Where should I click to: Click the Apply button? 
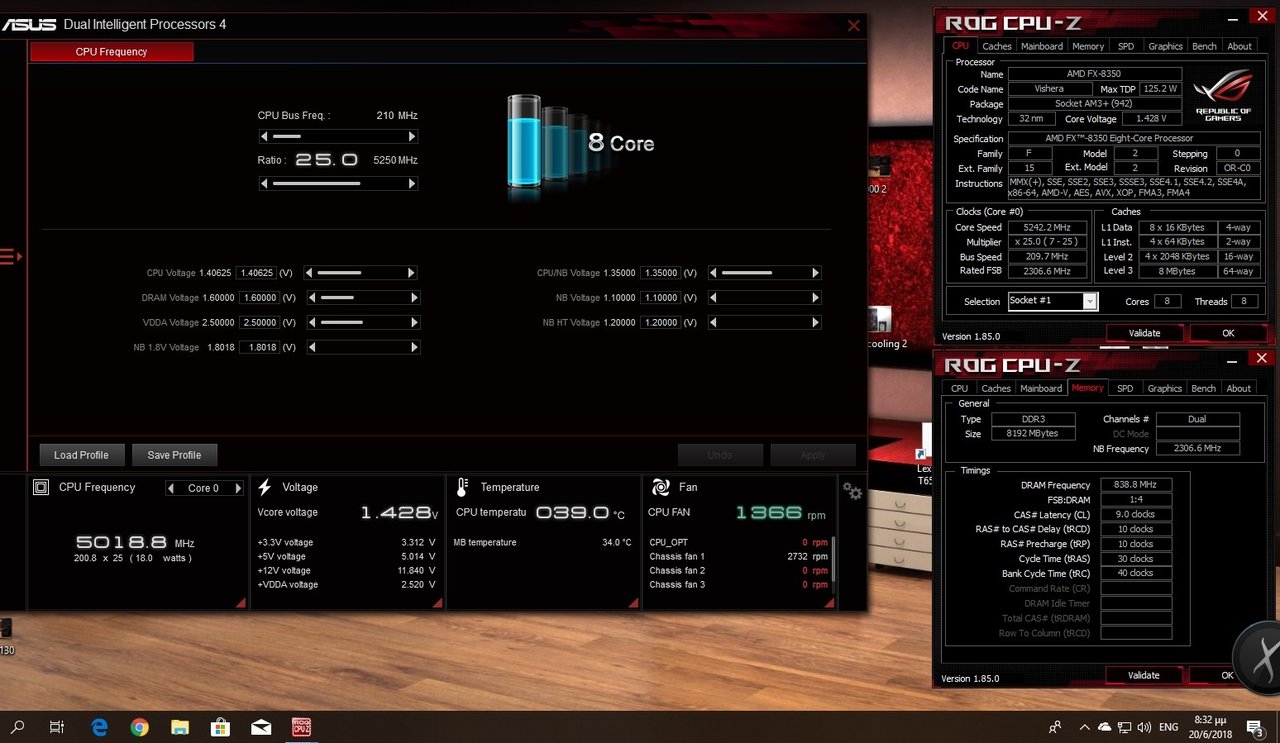click(x=813, y=455)
